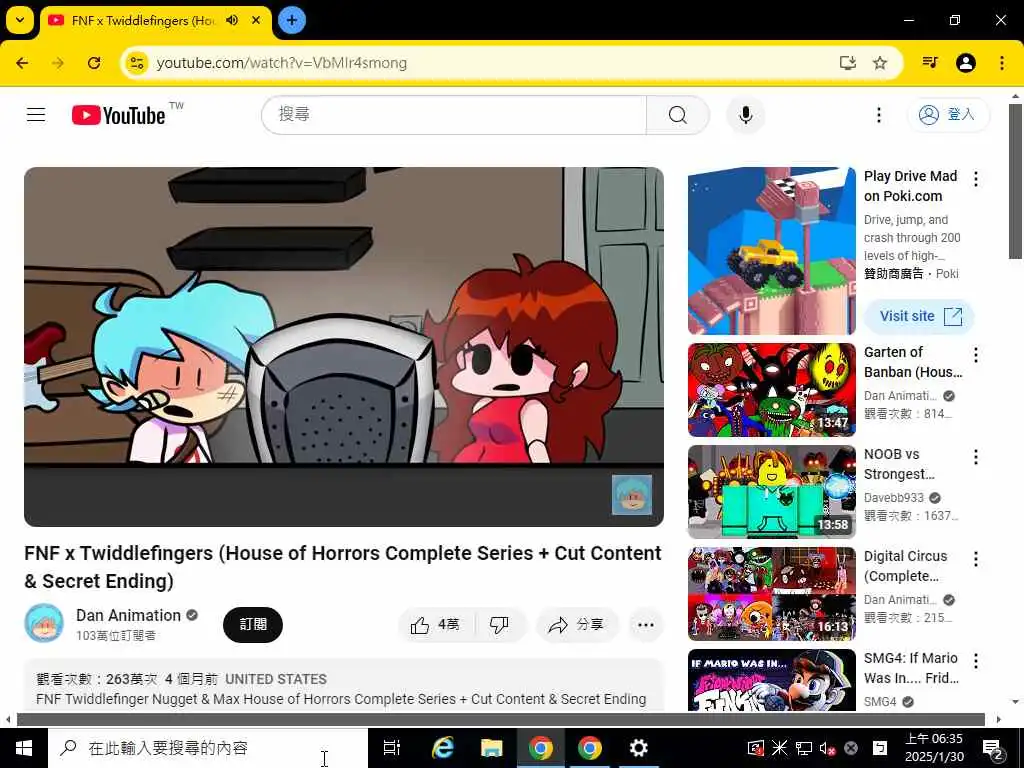Open Chrome profile avatar icon
This screenshot has height=768, width=1024.
966,63
